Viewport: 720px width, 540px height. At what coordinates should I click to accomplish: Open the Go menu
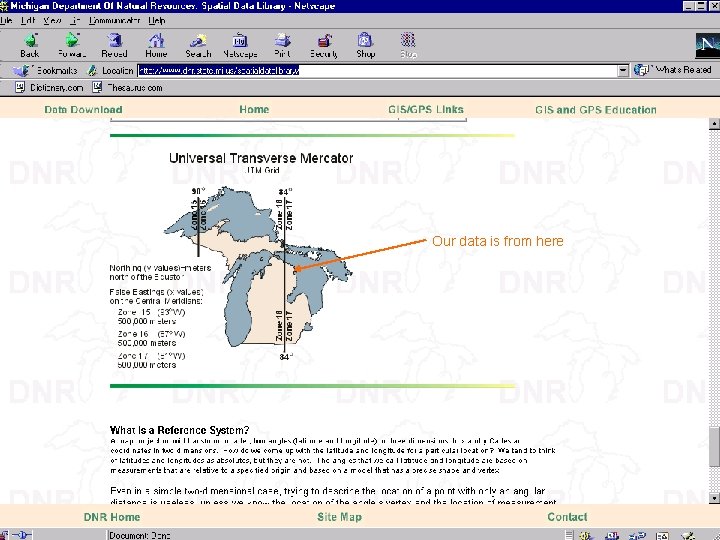pyautogui.click(x=75, y=20)
